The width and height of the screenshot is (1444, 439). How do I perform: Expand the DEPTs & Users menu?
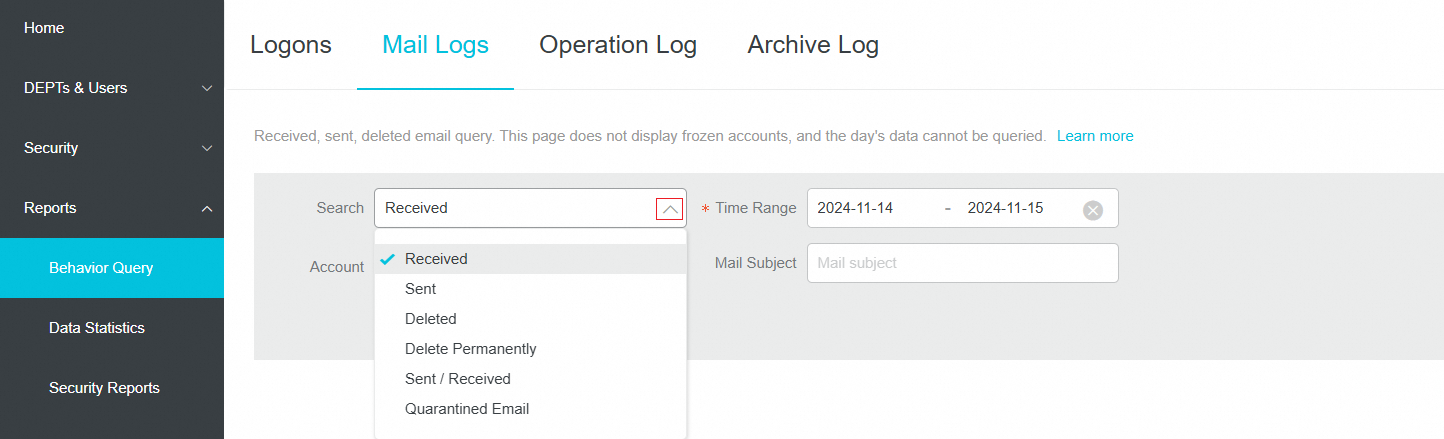pos(112,88)
